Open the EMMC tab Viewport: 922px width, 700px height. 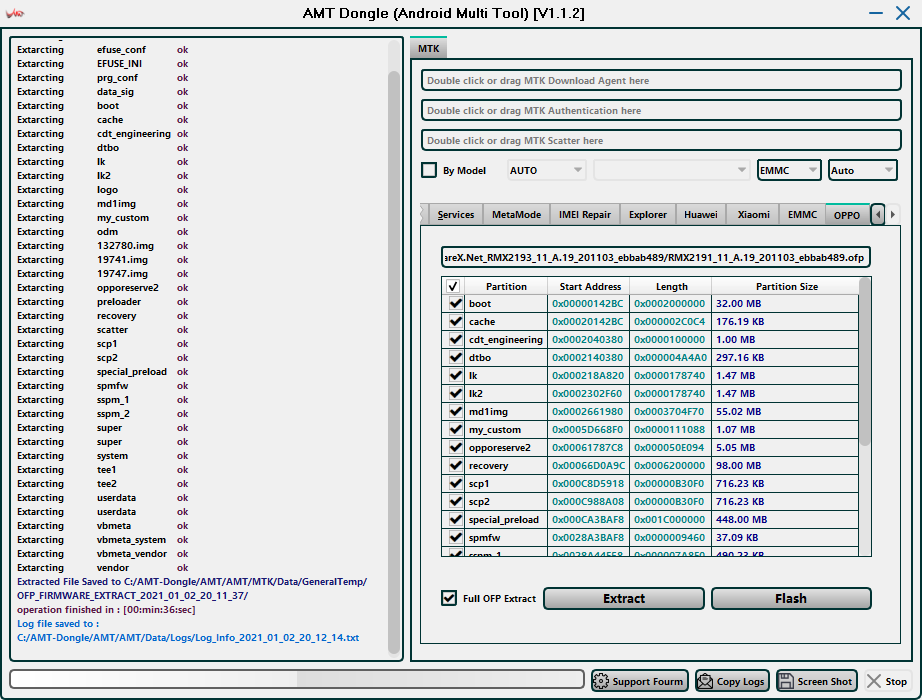coord(802,215)
